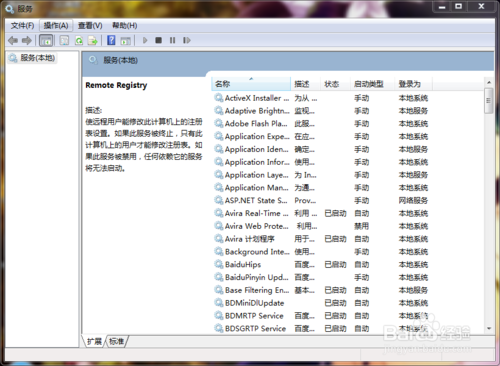This screenshot has height=366, width=500.
Task: Open the service Properties toolbar icon
Action: 64,41
